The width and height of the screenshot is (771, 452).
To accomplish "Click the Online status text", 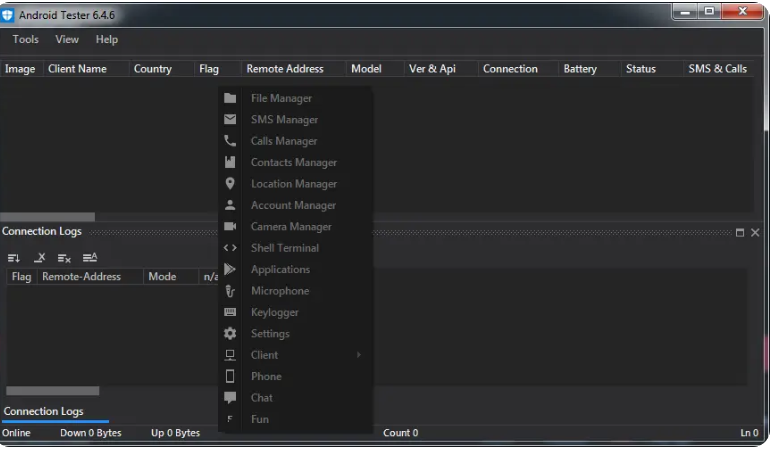I will coord(16,433).
